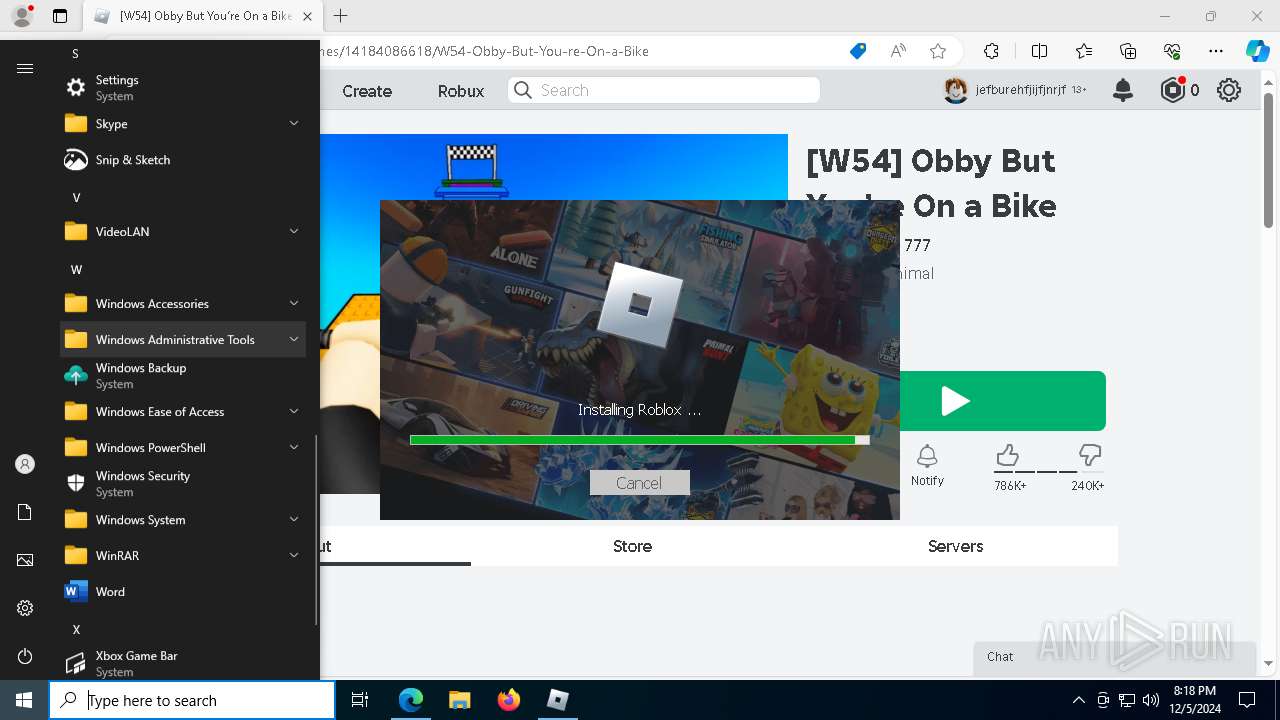
Task: Click the Windows taskbar search box
Action: tap(192, 700)
